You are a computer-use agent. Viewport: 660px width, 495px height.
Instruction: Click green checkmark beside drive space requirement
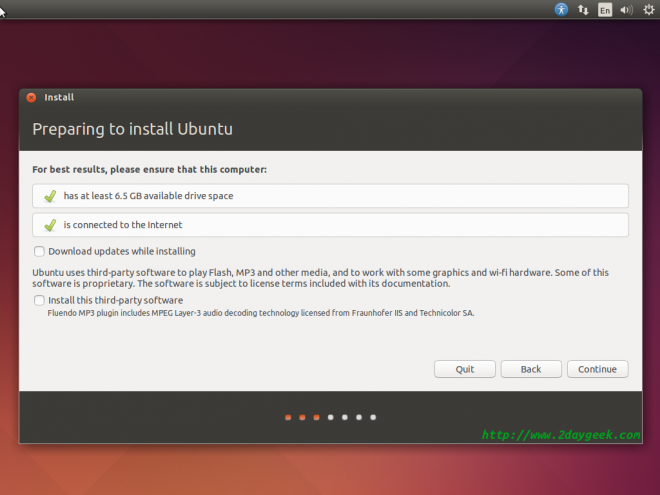(50, 196)
